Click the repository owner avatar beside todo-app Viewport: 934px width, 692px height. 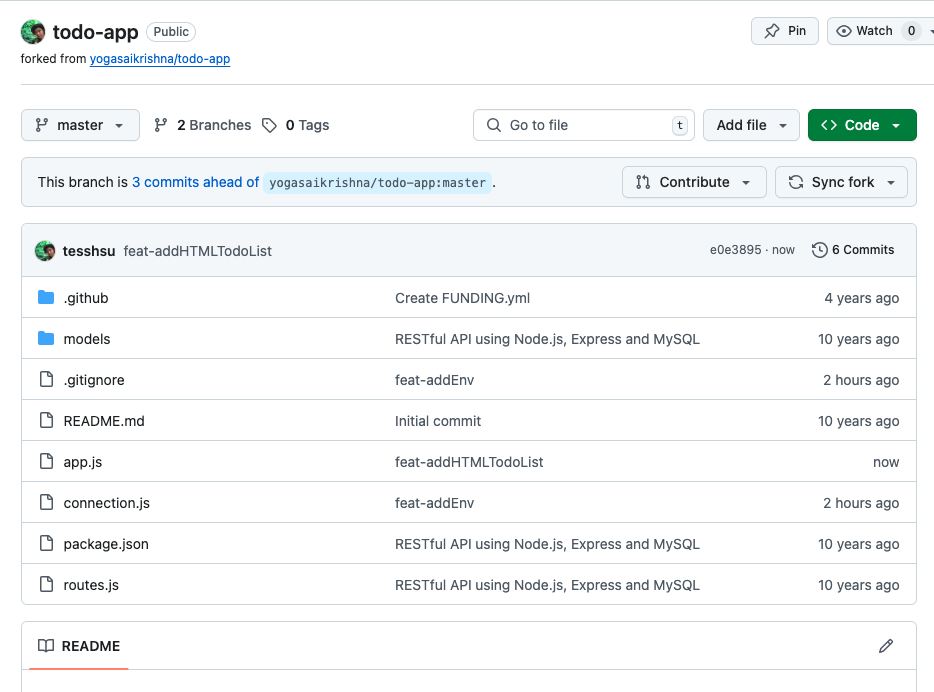point(33,32)
